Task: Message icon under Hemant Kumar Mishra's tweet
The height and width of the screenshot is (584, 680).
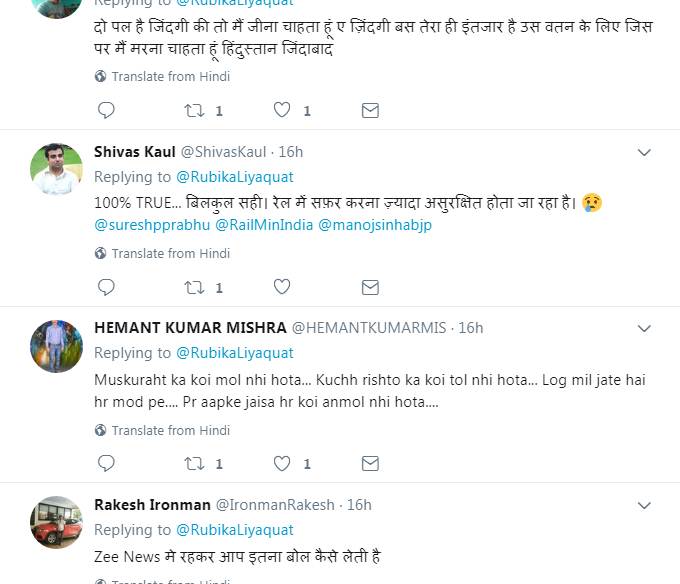Action: pos(370,464)
